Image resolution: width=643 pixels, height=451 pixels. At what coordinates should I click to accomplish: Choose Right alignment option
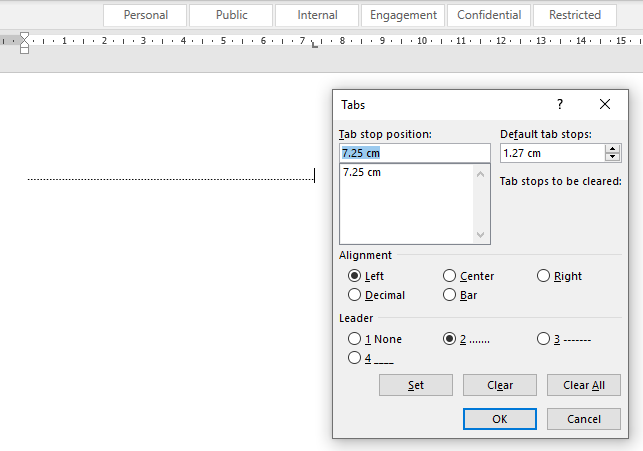pos(544,276)
